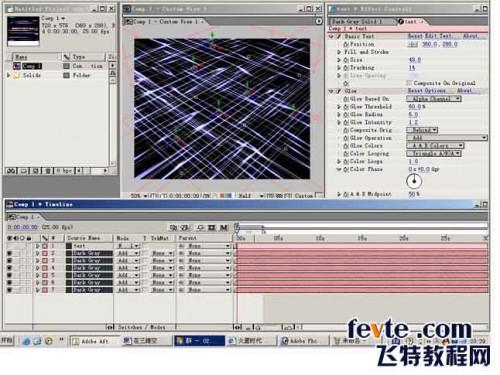
Task: Click the Switches / Modes toggle button
Action: click(x=141, y=327)
